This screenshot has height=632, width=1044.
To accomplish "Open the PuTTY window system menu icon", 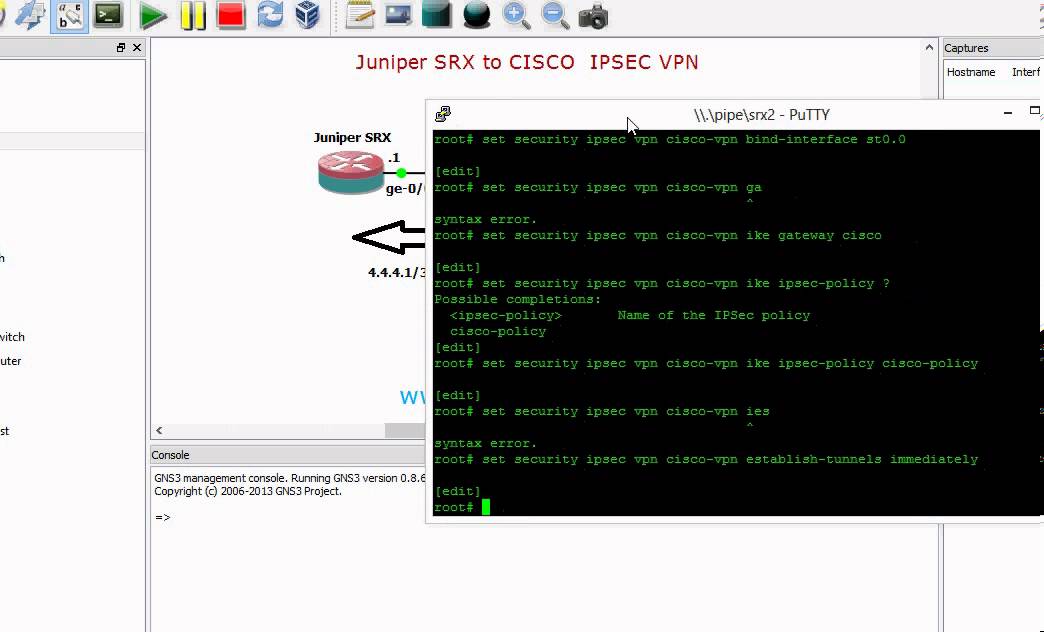I will tap(443, 115).
